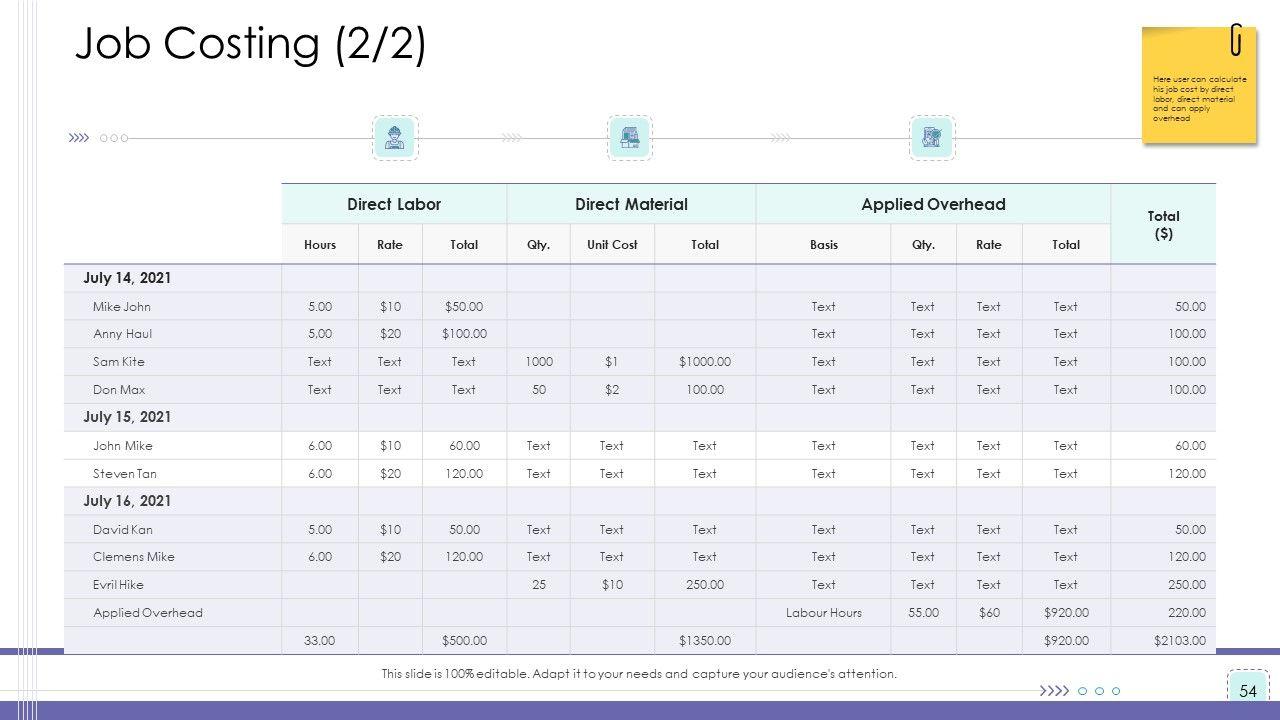Select the Applied Overhead column header
Viewport: 1280px width, 720px height.
(x=932, y=204)
